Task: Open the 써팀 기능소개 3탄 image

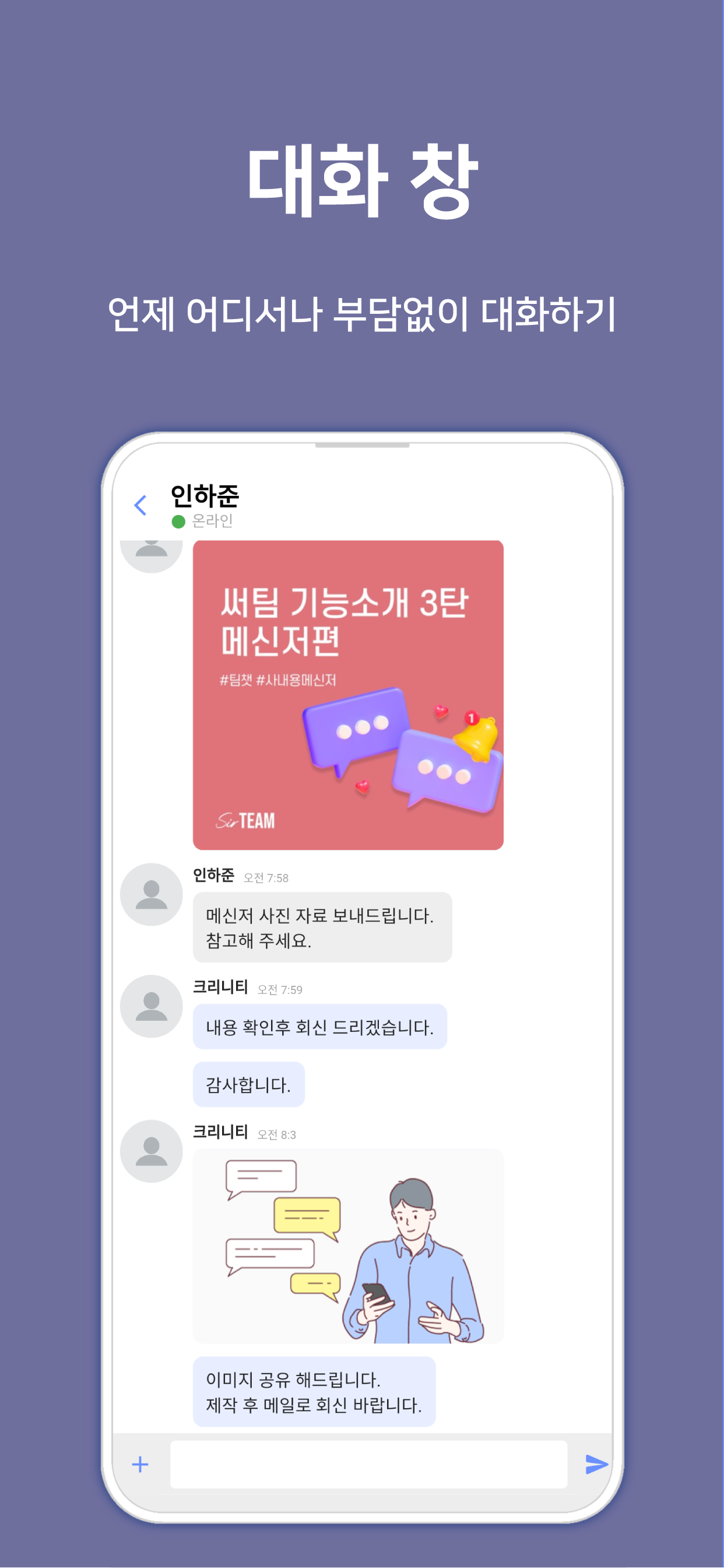Action: [x=348, y=695]
